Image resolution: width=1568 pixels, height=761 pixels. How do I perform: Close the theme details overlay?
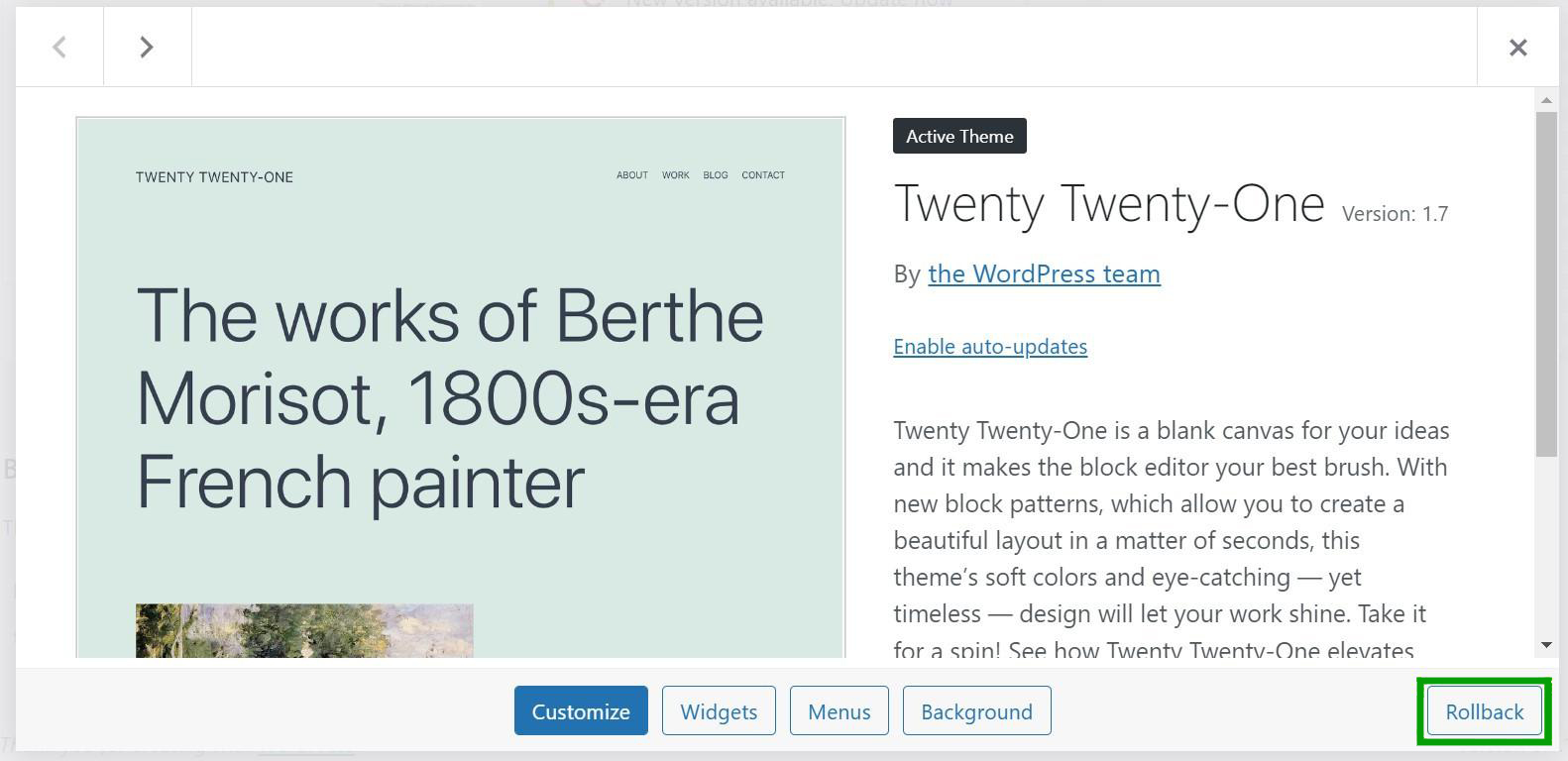[x=1517, y=47]
